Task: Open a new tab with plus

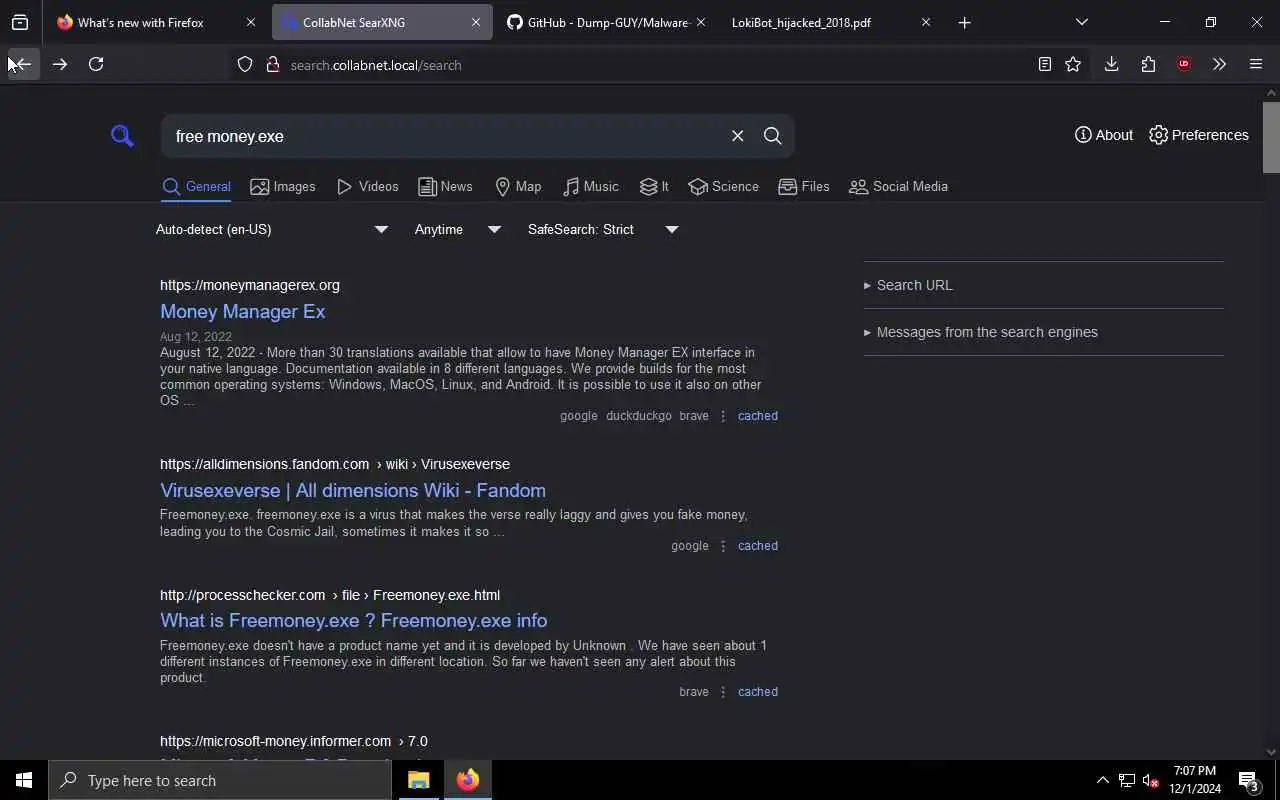Action: point(964,22)
